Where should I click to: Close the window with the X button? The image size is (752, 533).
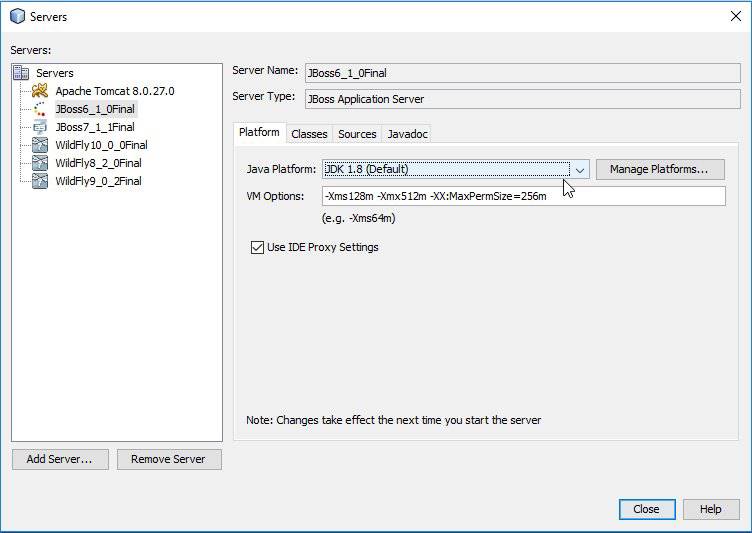coord(736,16)
